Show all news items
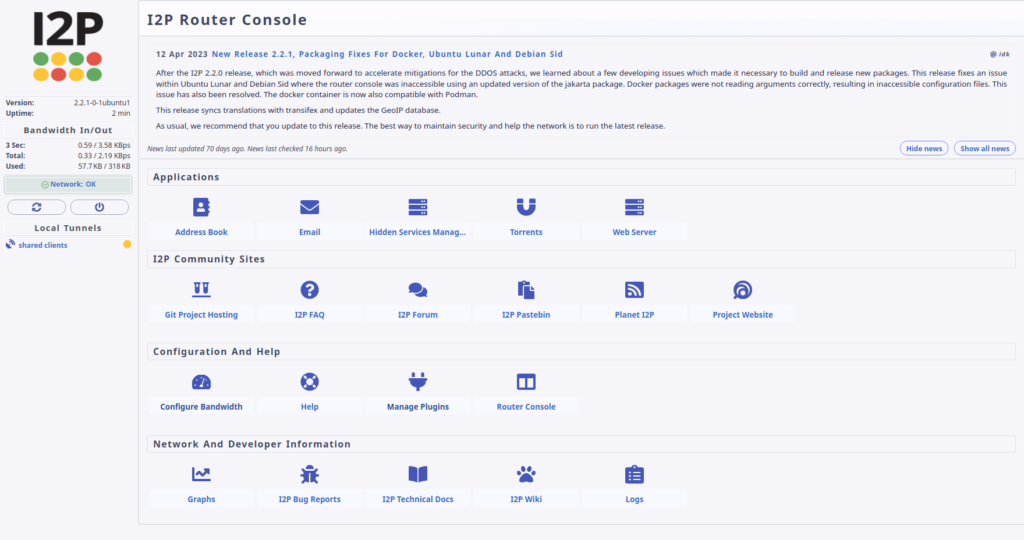The height and width of the screenshot is (540, 1024). point(984,148)
